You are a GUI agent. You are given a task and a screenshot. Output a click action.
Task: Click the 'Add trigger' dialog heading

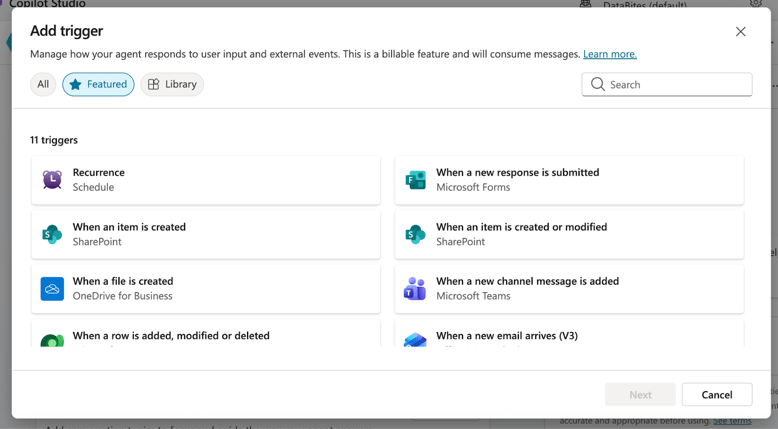[x=66, y=31]
